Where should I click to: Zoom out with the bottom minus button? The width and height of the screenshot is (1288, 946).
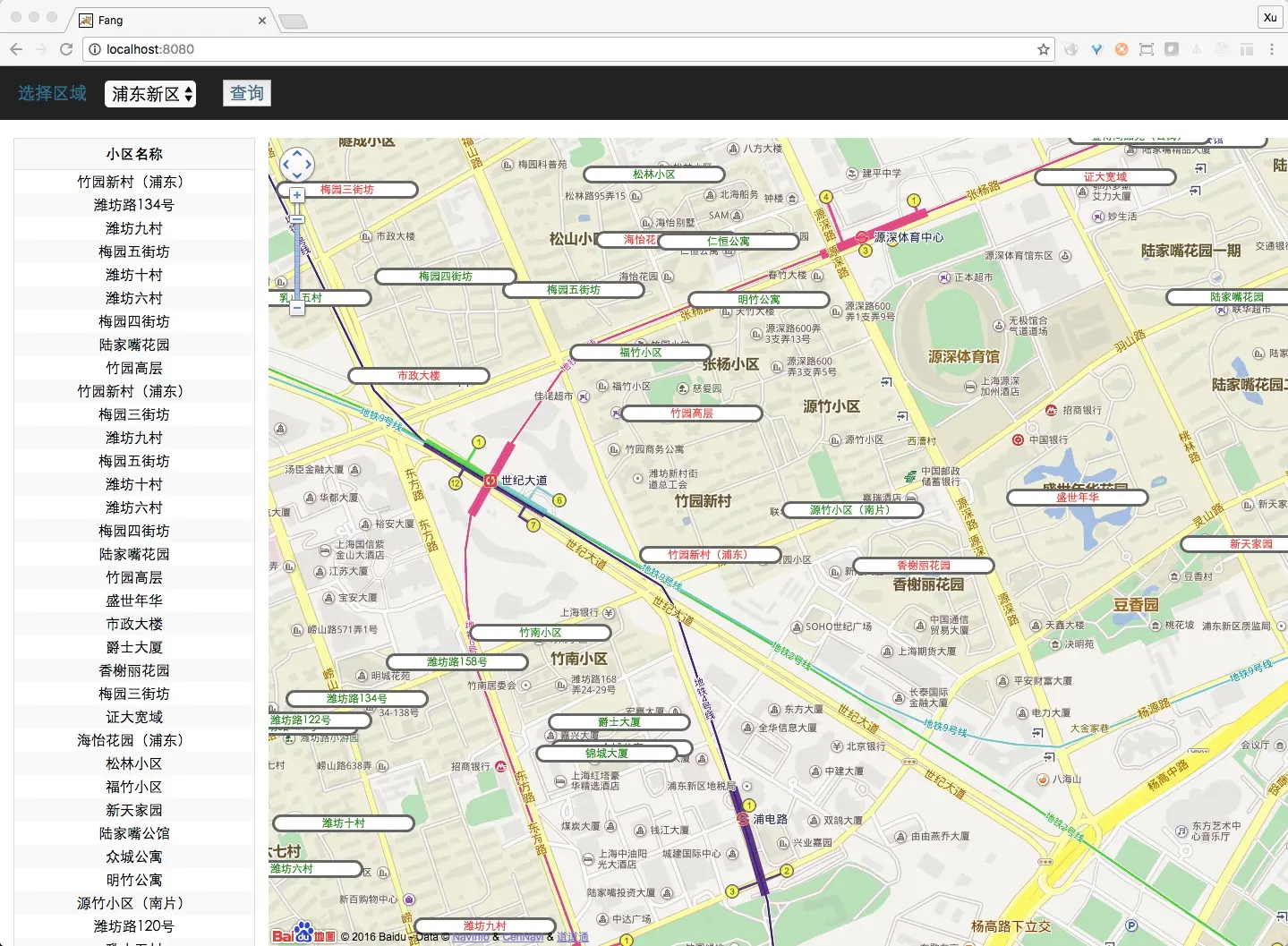(x=297, y=308)
